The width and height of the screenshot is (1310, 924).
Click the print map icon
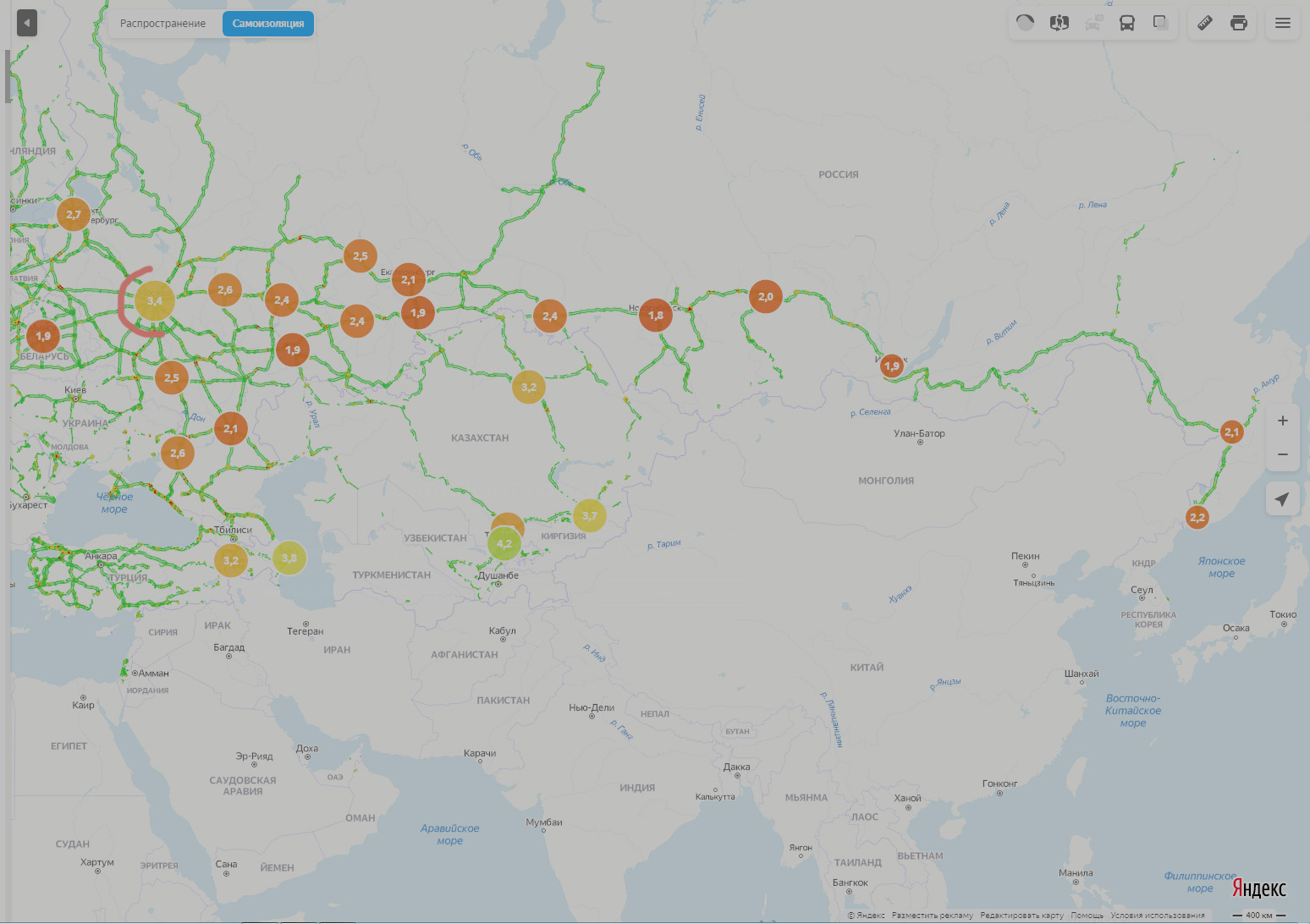click(1239, 23)
